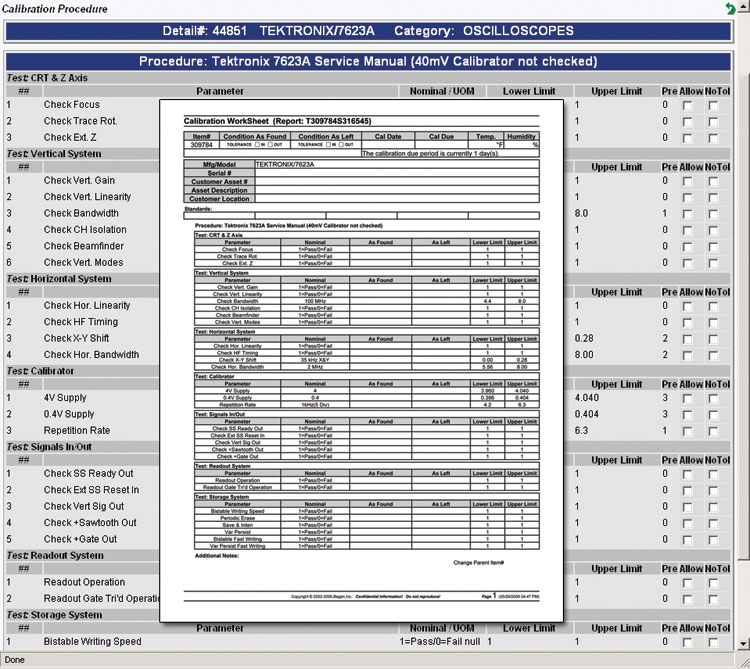
Task: Click the 'Check Bandwidth' parameter text
Action: coord(81,213)
